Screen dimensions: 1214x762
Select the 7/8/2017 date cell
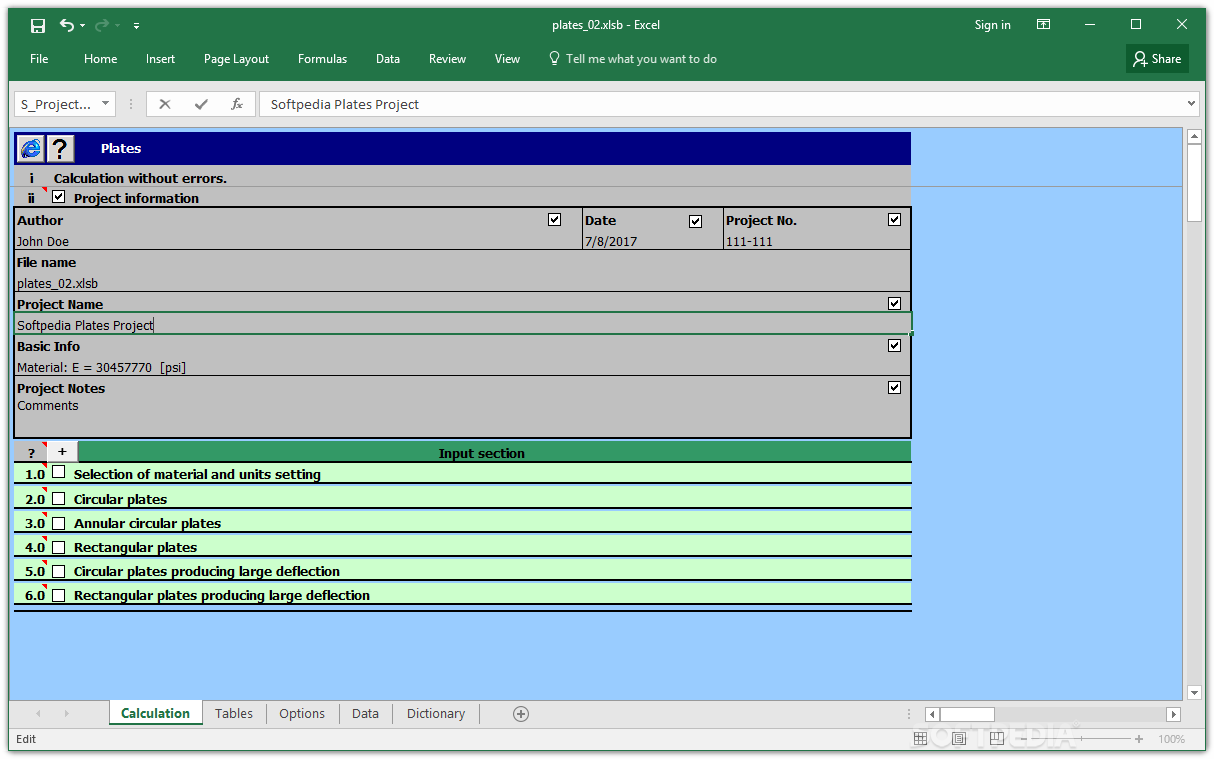coord(652,241)
